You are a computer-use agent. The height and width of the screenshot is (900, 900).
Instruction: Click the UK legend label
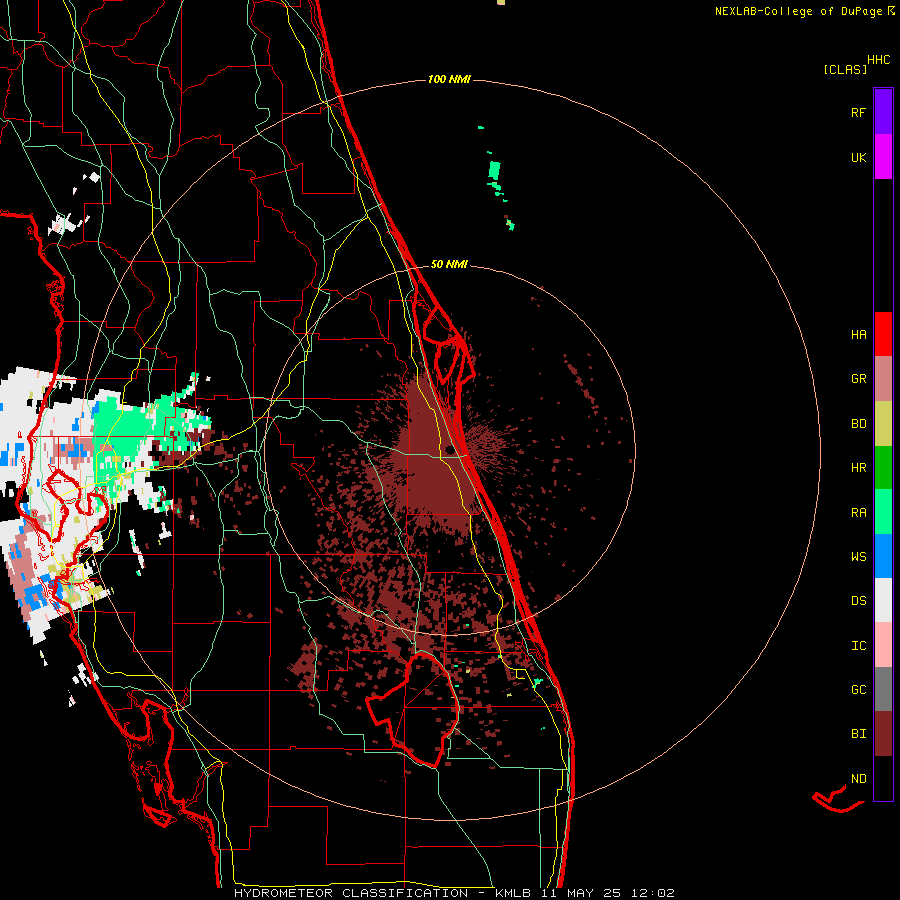[x=858, y=157]
